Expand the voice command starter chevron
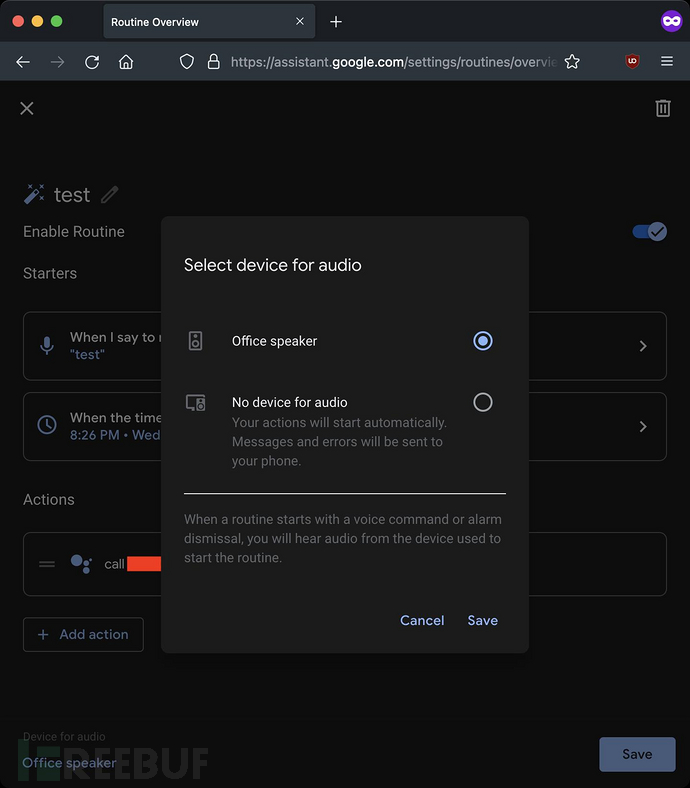The height and width of the screenshot is (788, 690). pos(643,346)
